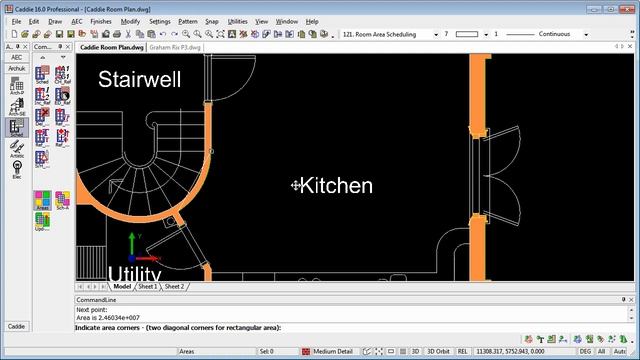Open the File menu

[x=16, y=21]
